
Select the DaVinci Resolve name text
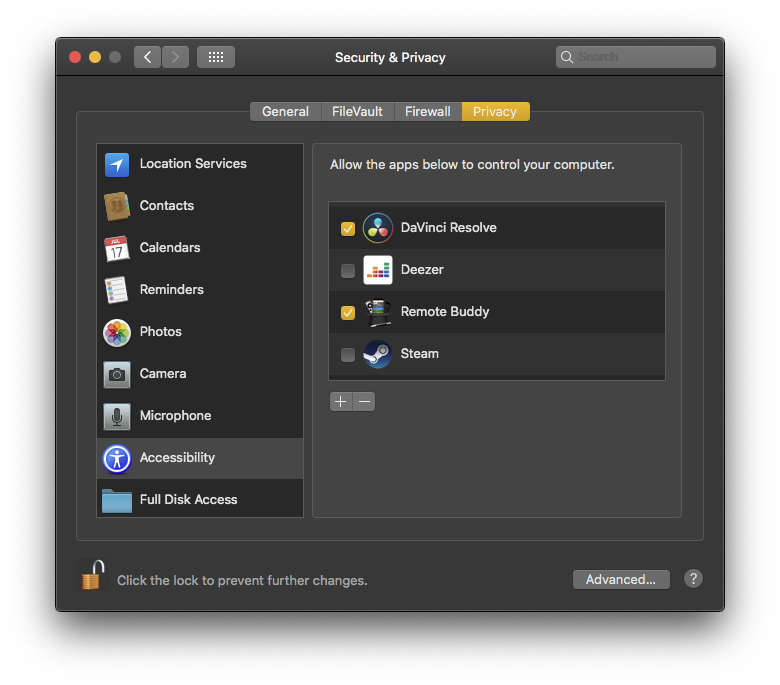(x=449, y=227)
